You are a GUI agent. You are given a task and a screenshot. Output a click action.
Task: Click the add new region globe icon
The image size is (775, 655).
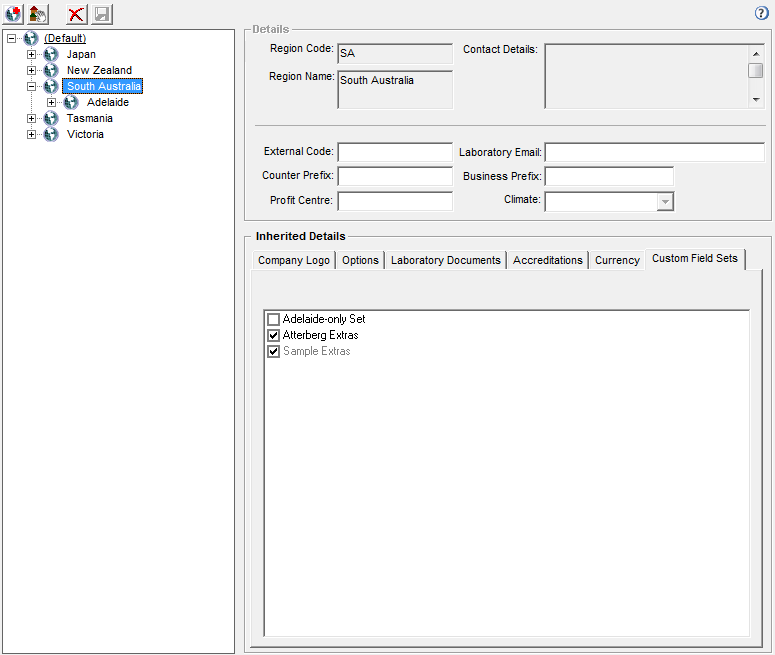(x=14, y=14)
